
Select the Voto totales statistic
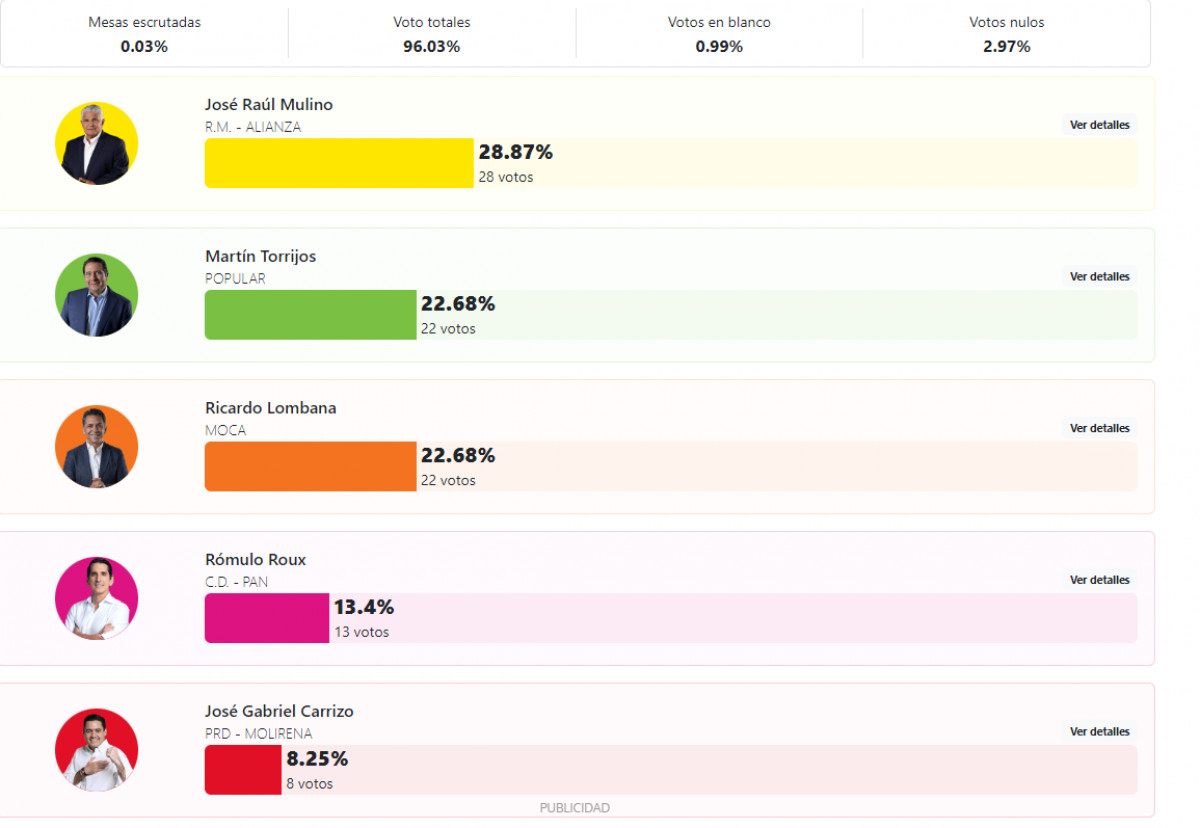tap(432, 34)
